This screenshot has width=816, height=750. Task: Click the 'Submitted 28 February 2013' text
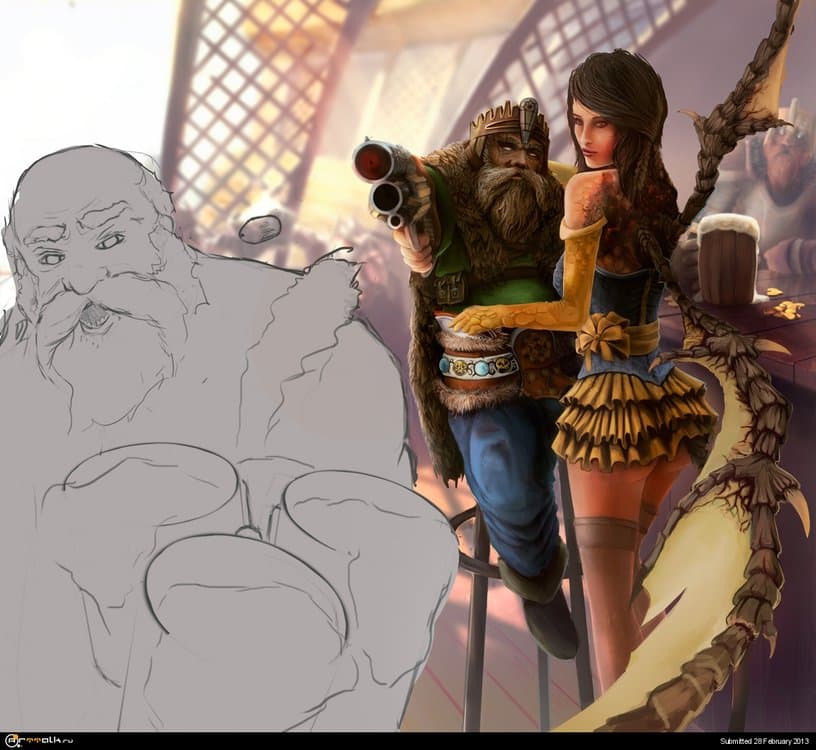(757, 741)
